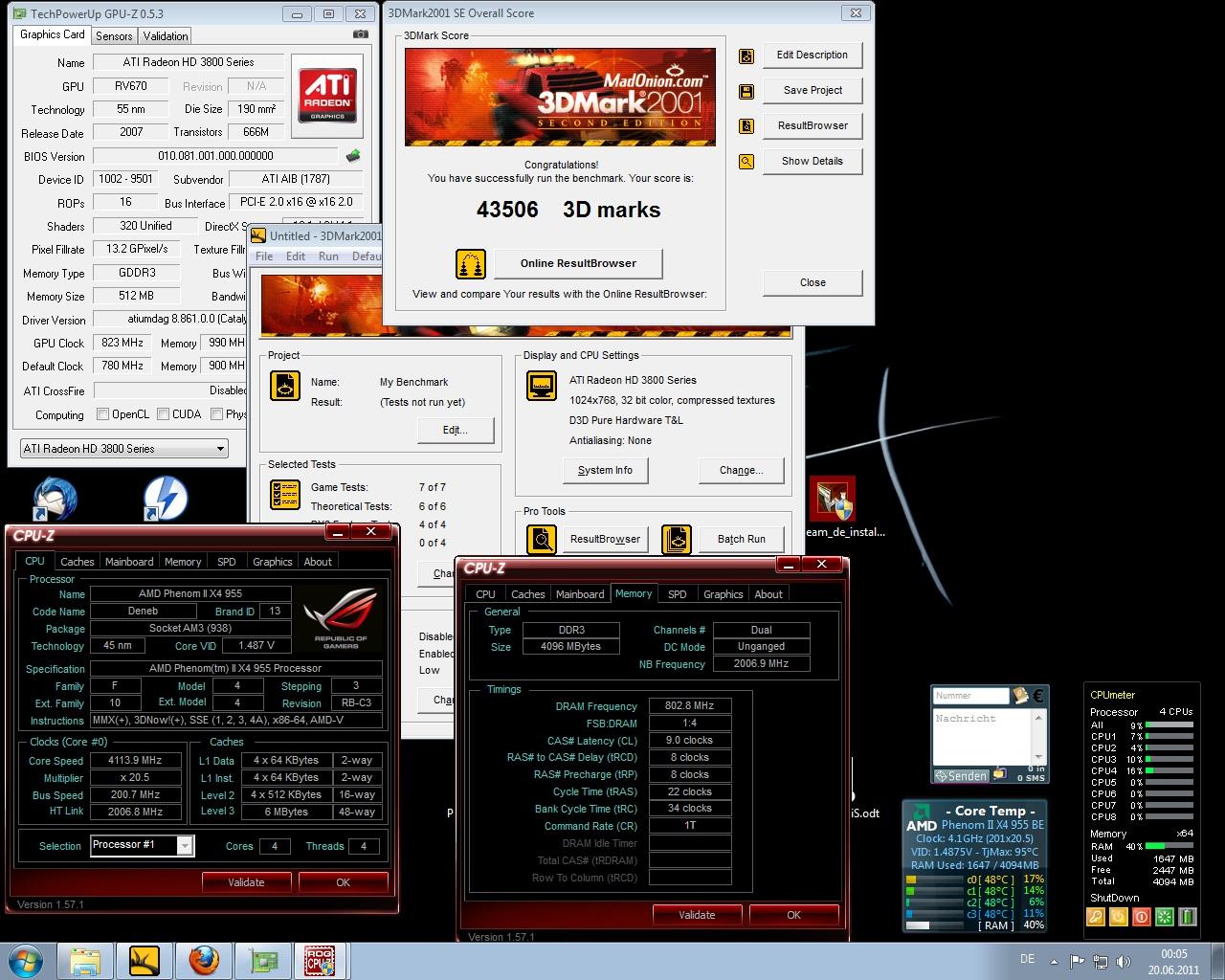This screenshot has height=980, width=1225.
Task: Open the Run menu in 3DMark2001
Action: click(x=328, y=256)
